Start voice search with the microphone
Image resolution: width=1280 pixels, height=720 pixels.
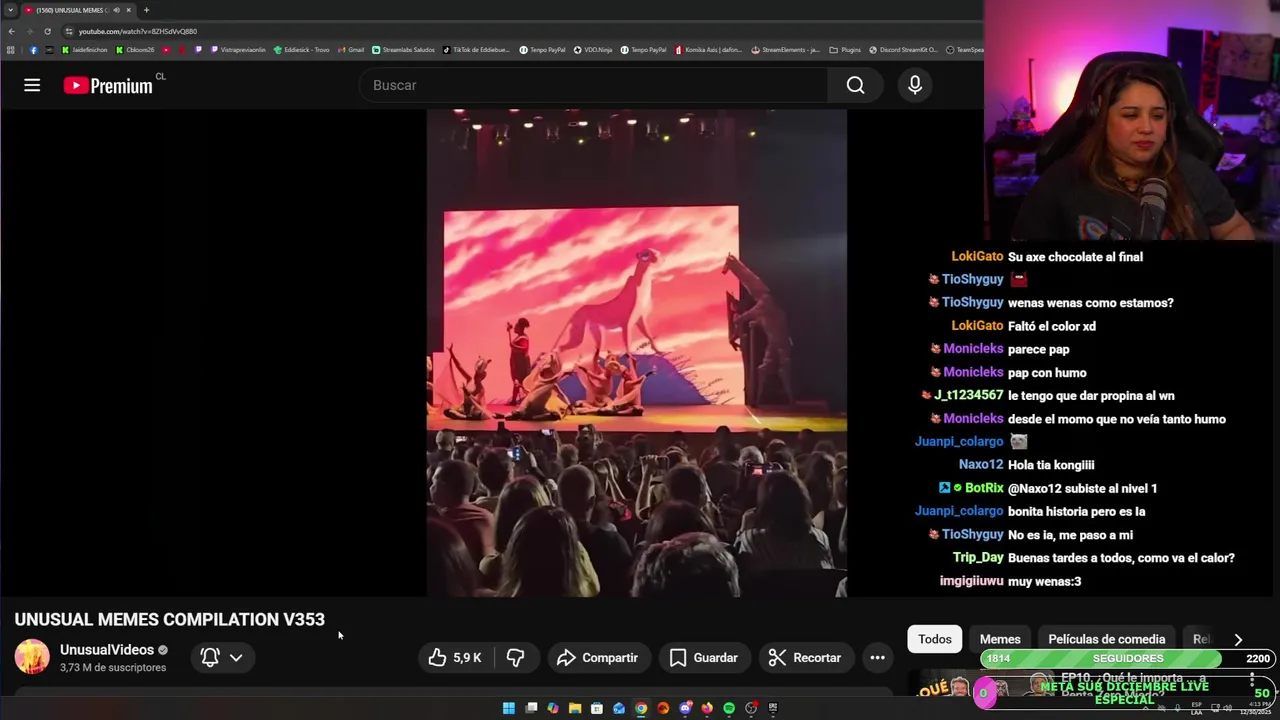click(915, 85)
